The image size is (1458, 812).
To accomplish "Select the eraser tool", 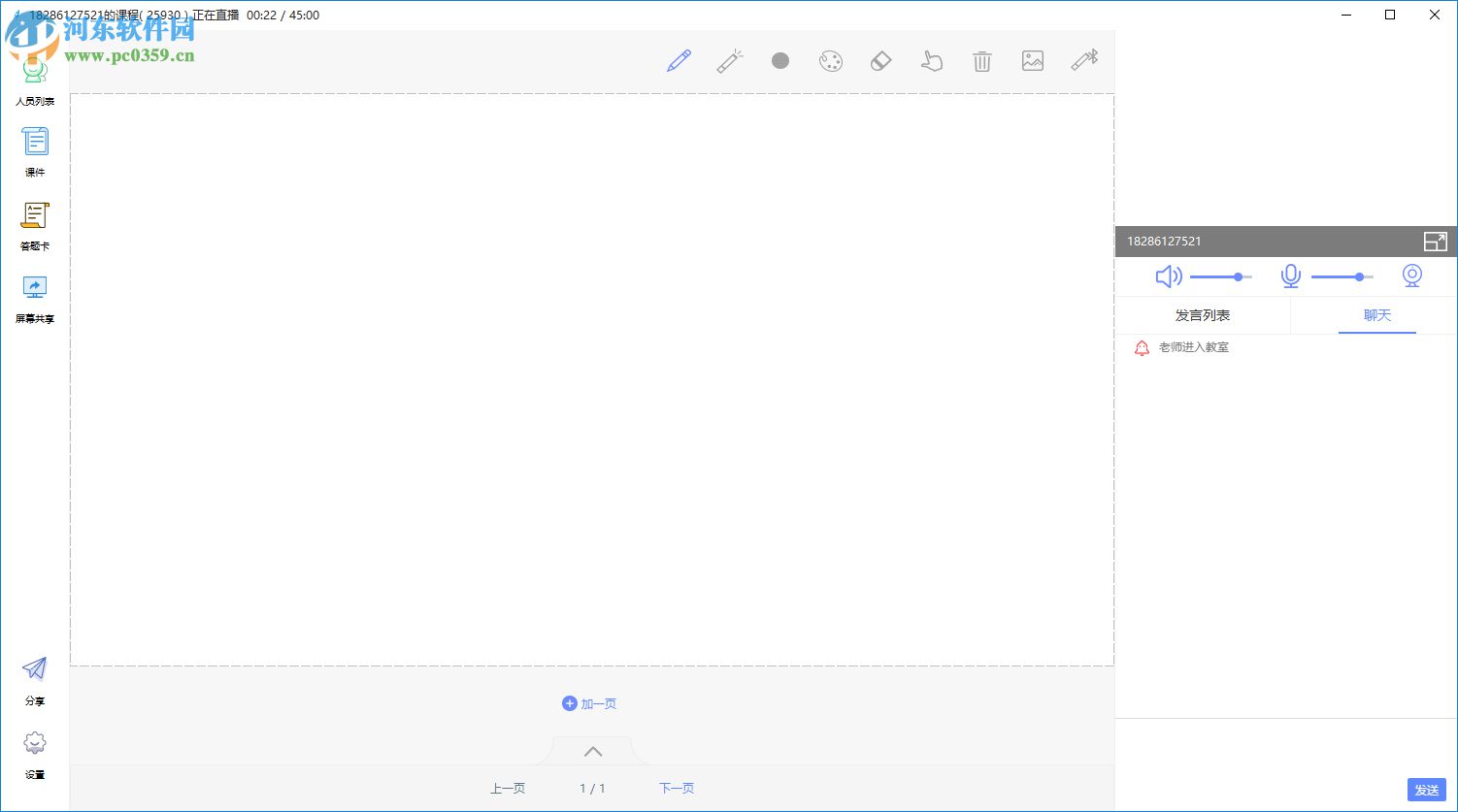I will [x=880, y=61].
